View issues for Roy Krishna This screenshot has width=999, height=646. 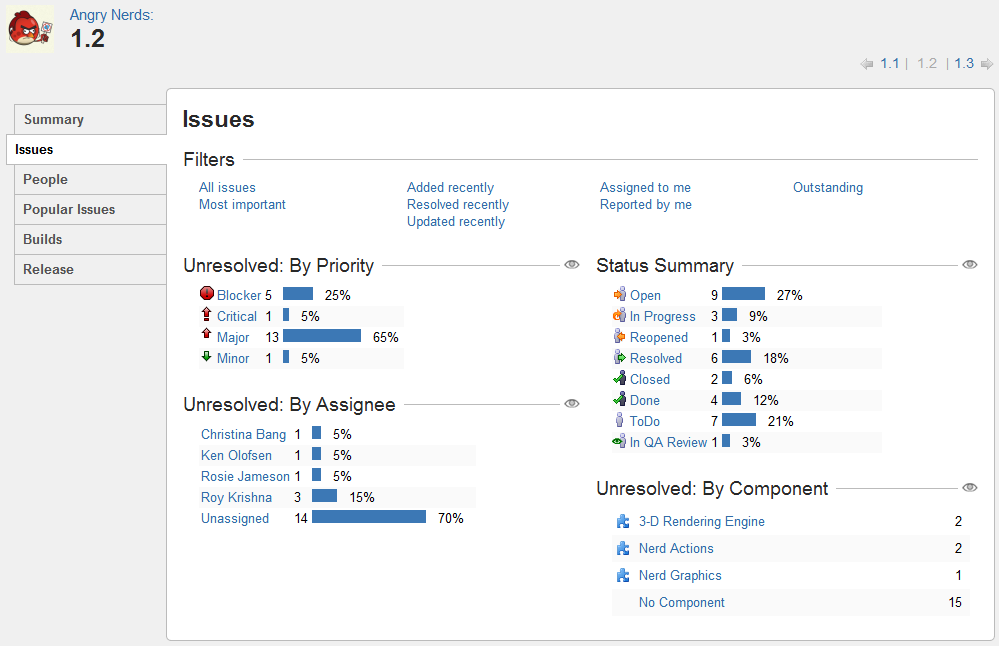click(236, 498)
